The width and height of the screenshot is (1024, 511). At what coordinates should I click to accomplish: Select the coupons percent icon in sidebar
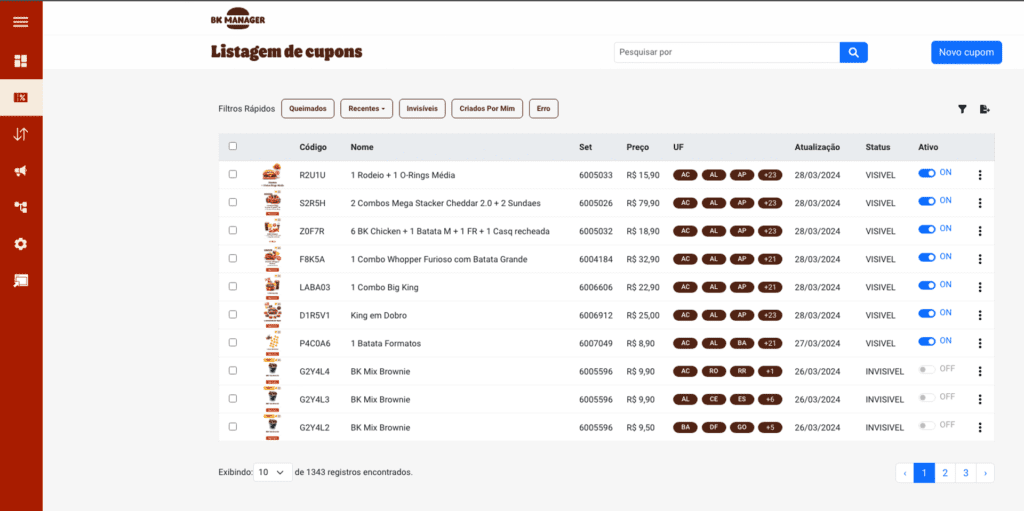tap(21, 97)
